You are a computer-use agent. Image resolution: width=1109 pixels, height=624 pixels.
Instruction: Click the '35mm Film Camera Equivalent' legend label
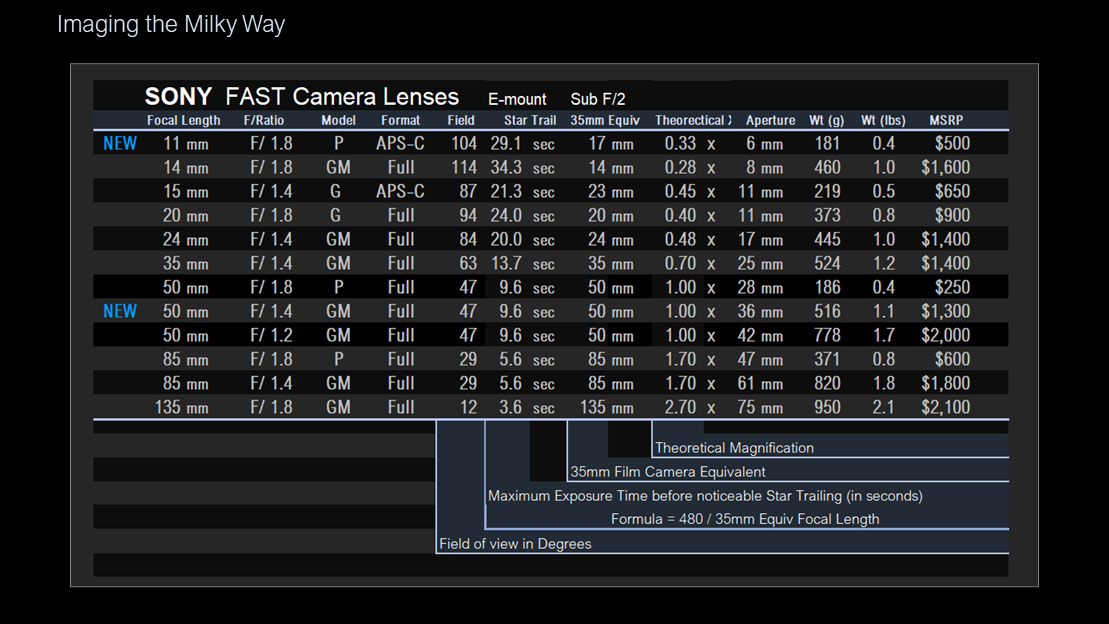668,472
